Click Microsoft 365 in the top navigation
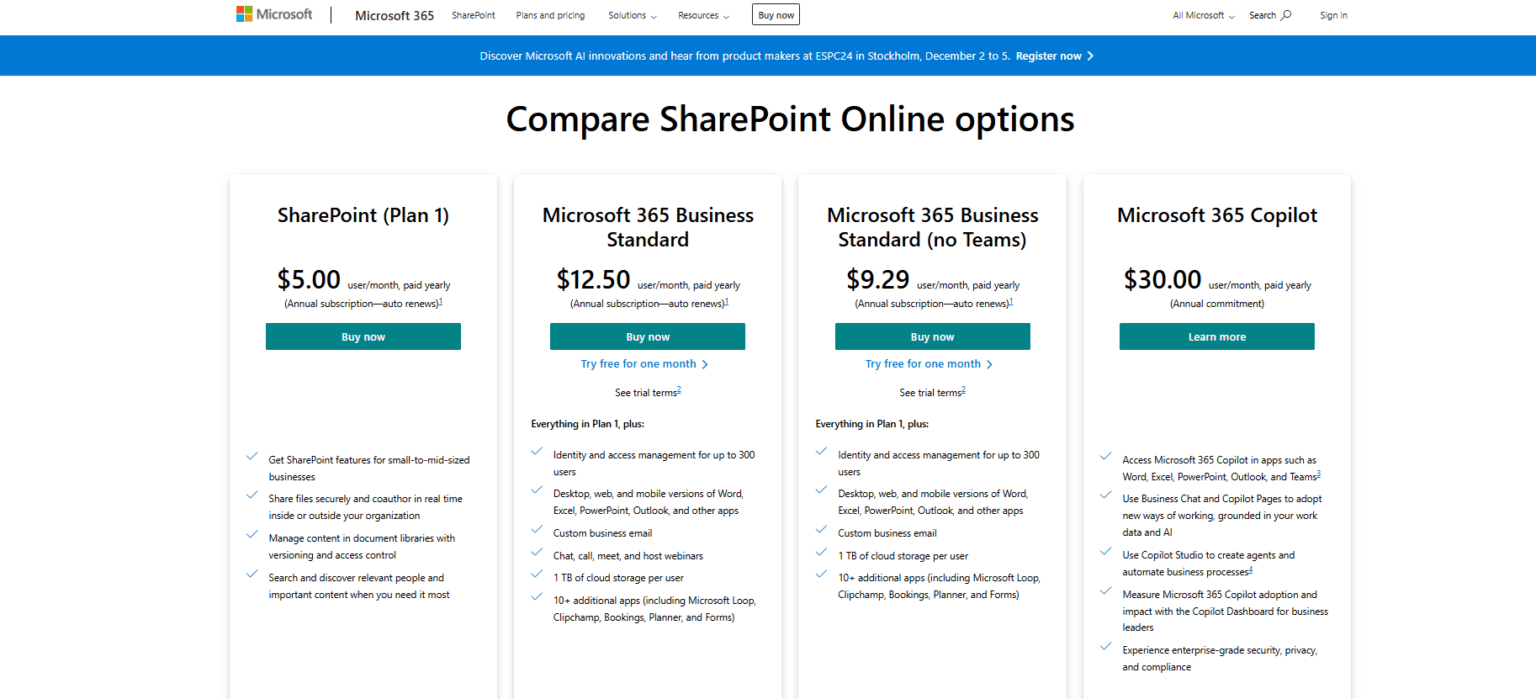 coord(394,15)
